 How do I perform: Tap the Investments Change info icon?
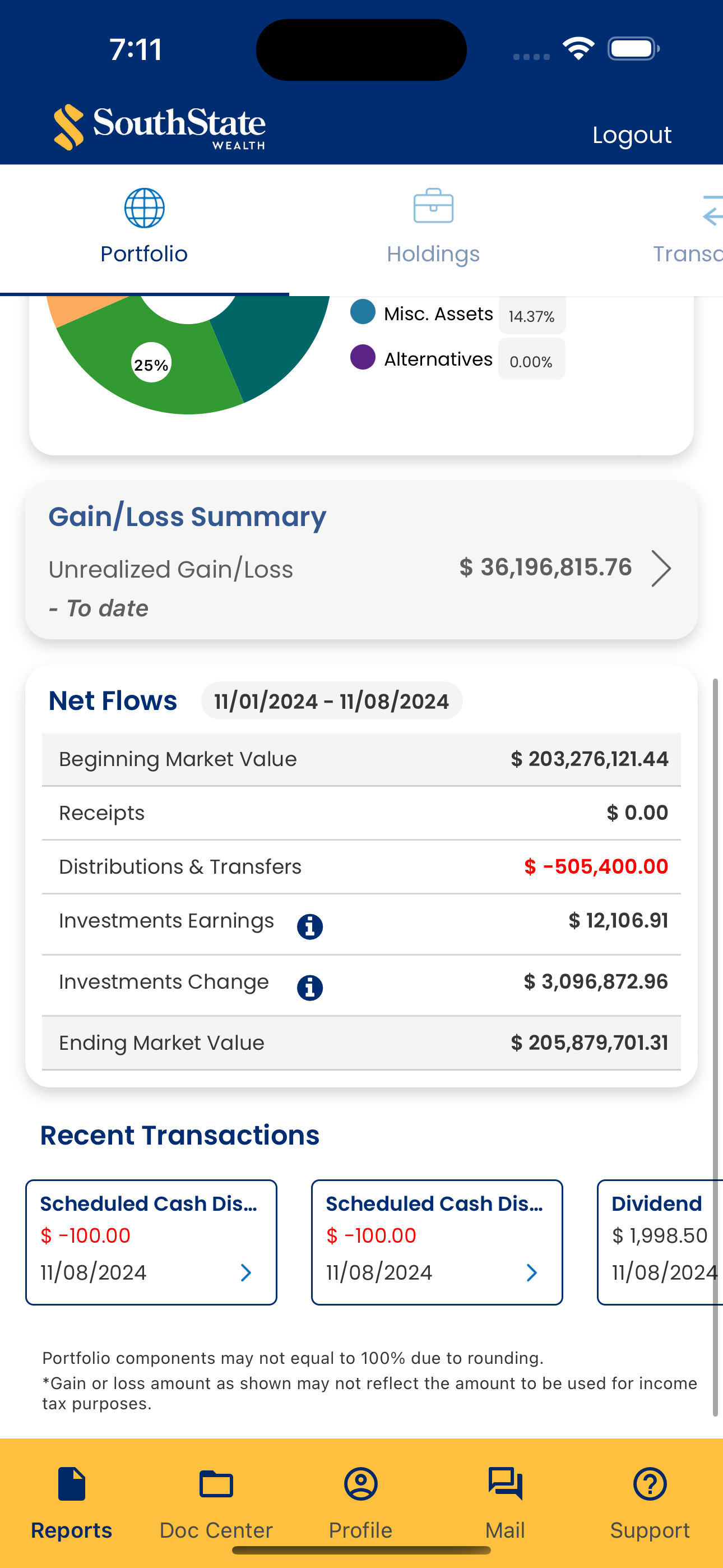(310, 988)
